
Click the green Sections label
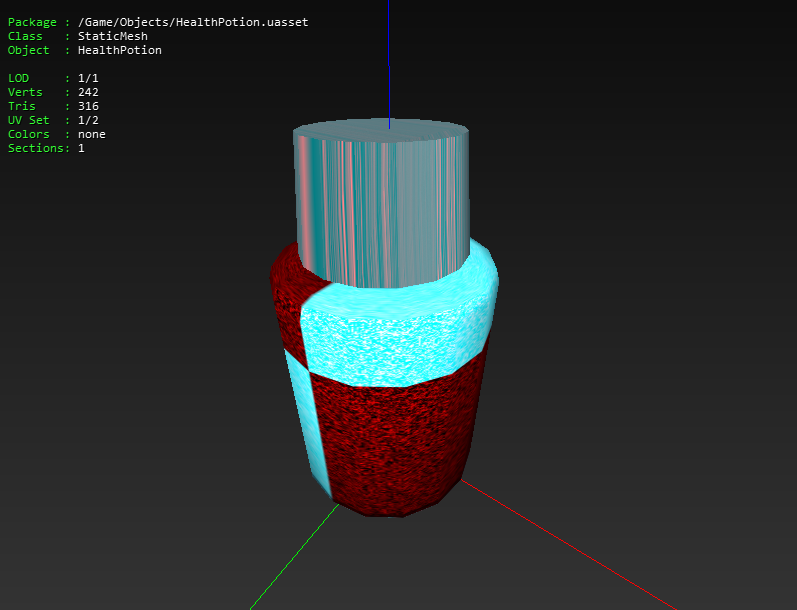(x=36, y=148)
